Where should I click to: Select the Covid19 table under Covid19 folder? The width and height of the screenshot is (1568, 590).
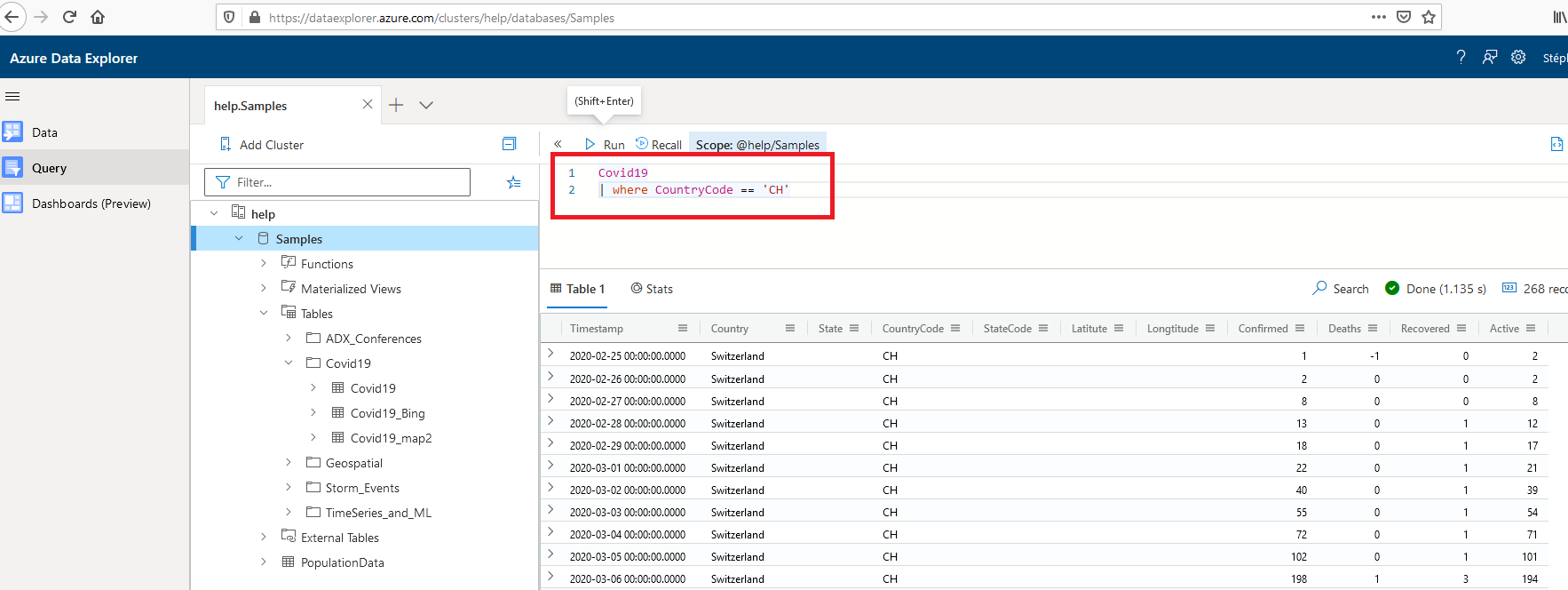[373, 388]
